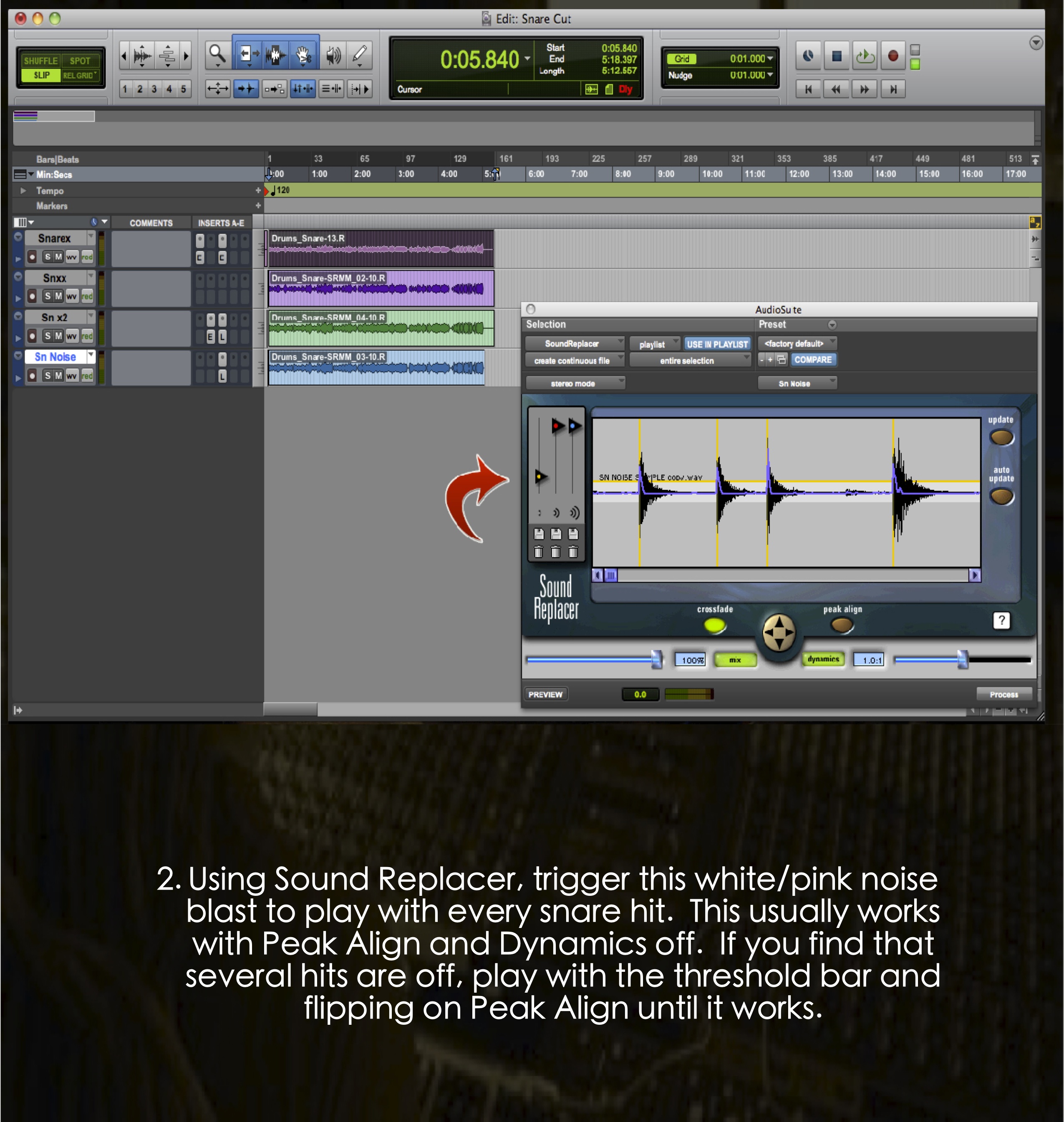Click the Process button in AudioSuite

[1003, 694]
